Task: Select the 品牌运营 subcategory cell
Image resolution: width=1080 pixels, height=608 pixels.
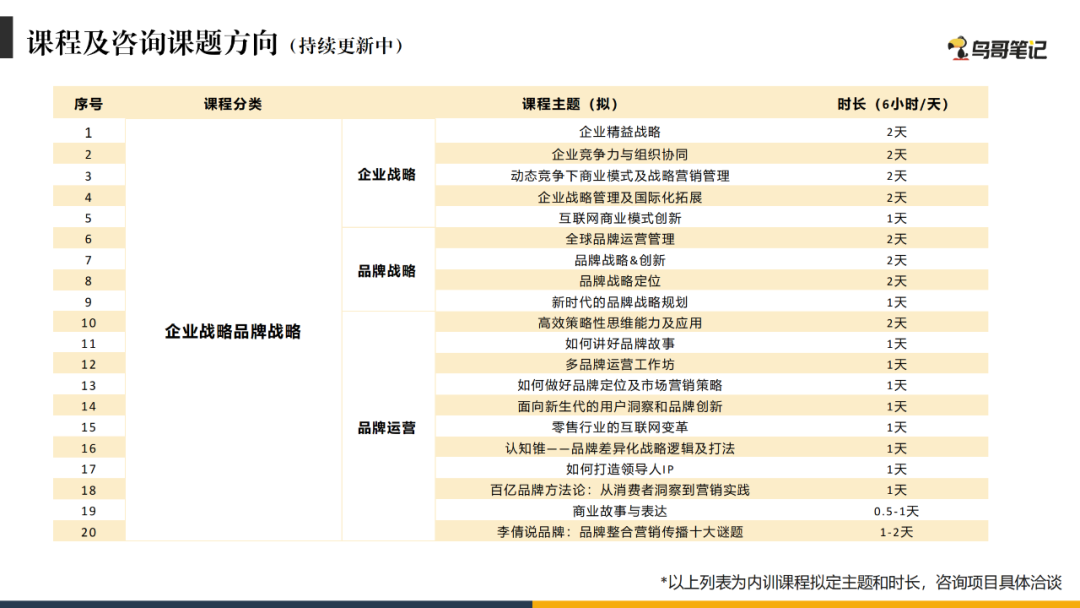Action: 386,428
